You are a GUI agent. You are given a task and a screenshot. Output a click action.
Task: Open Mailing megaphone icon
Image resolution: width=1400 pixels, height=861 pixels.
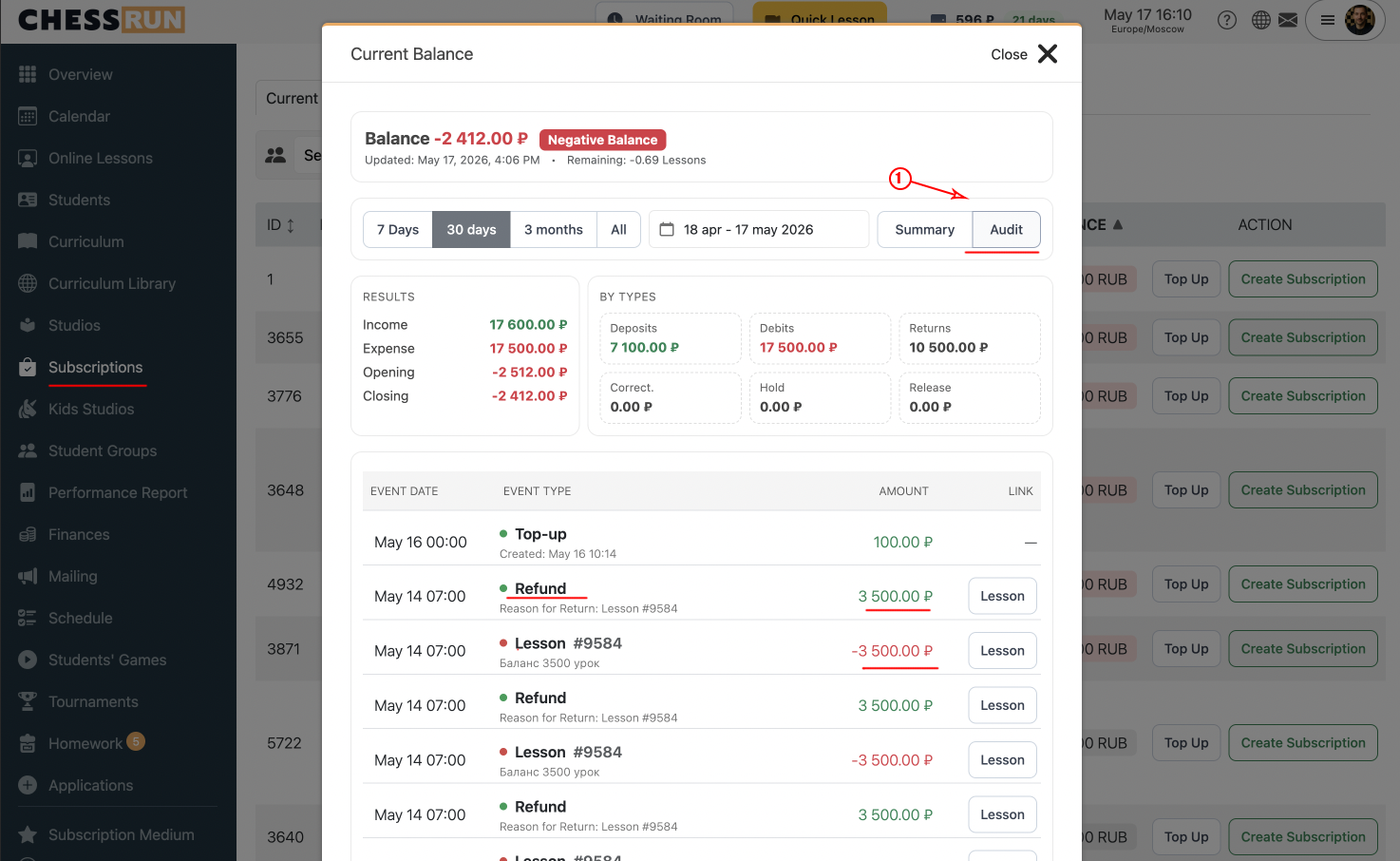[28, 576]
